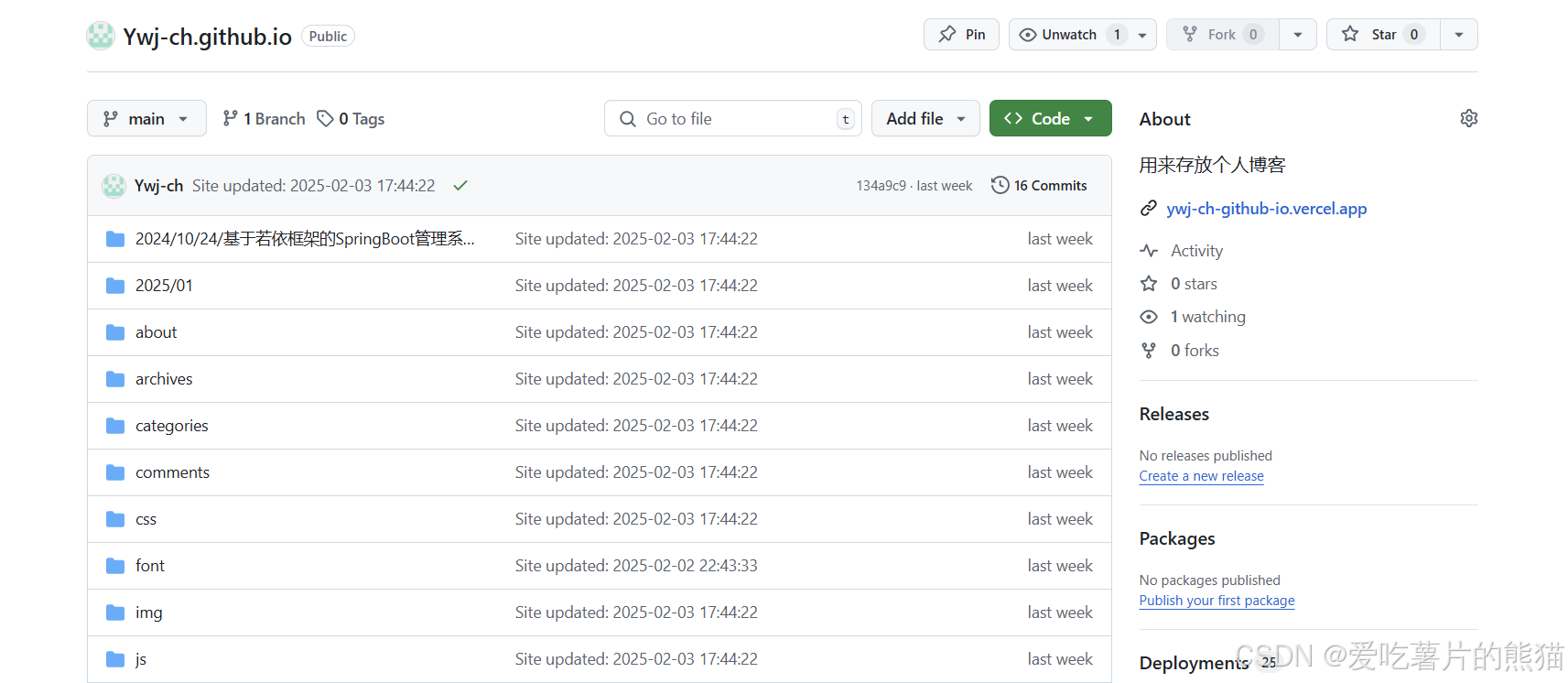
Task: Click the Fork button
Action: click(1222, 34)
